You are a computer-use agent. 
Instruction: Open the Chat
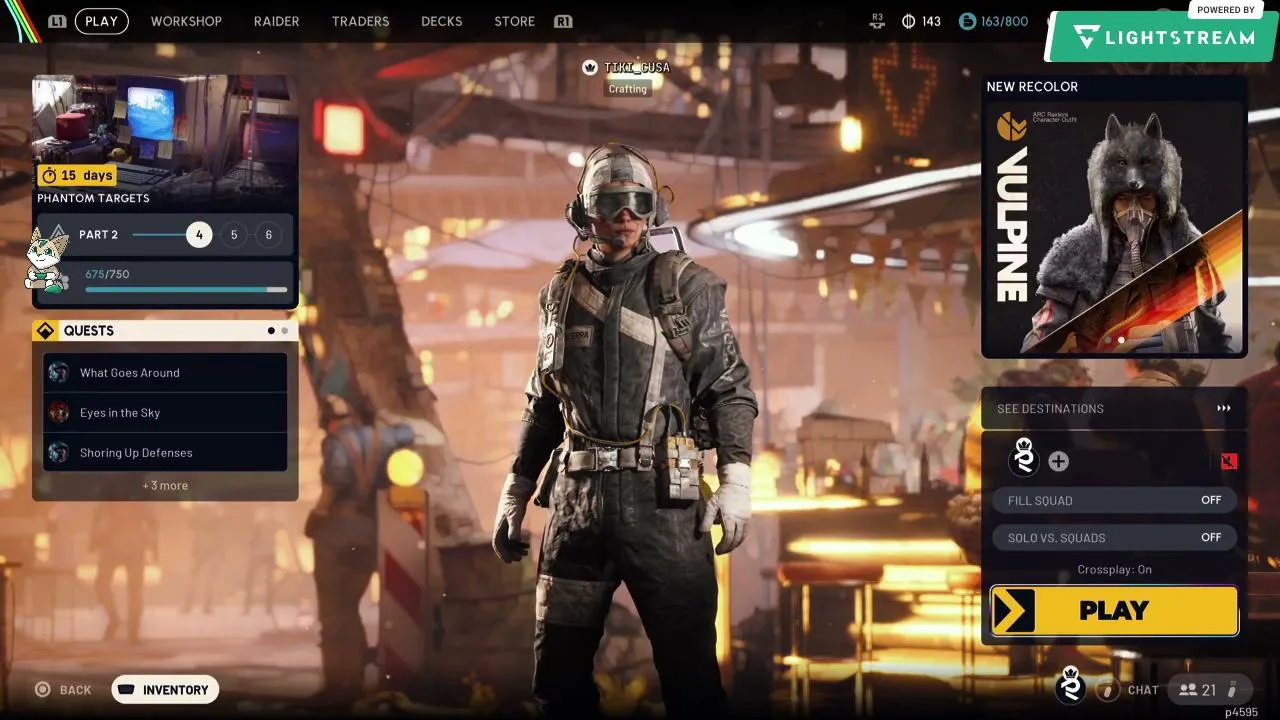(1143, 690)
